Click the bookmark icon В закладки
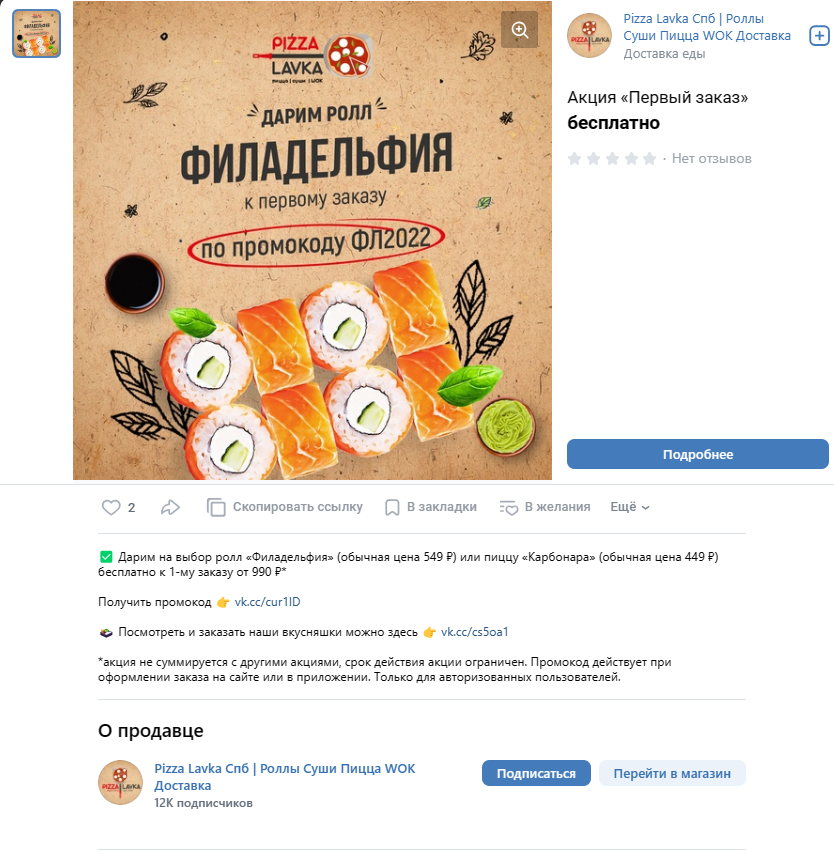Viewport: 834px width, 851px height. pos(392,507)
